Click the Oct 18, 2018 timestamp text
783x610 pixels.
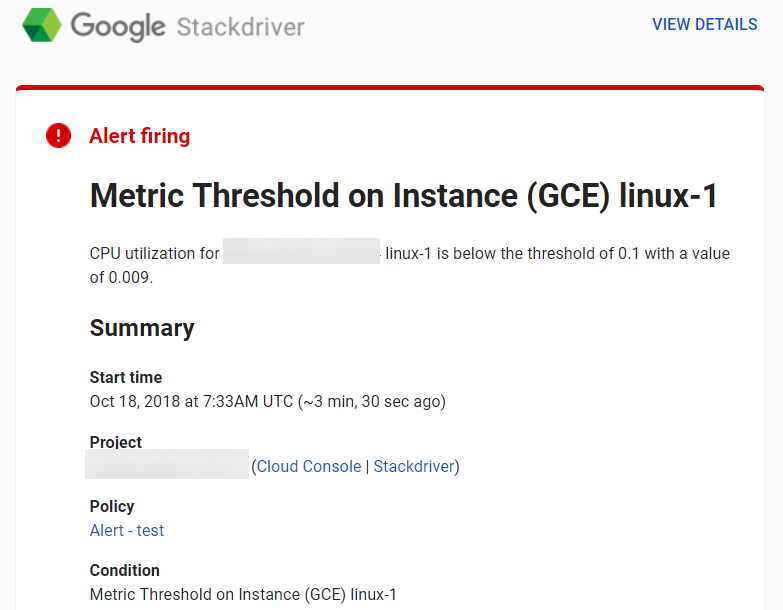click(268, 401)
